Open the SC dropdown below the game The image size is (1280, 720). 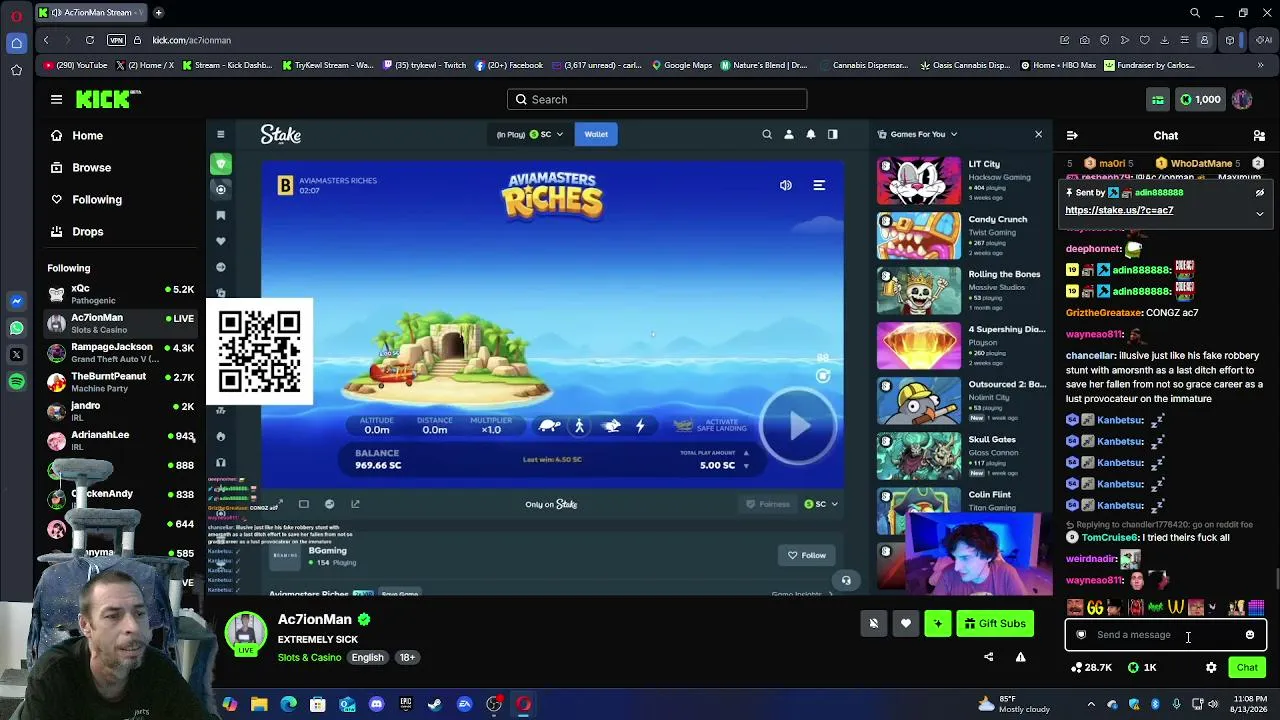[x=821, y=504]
